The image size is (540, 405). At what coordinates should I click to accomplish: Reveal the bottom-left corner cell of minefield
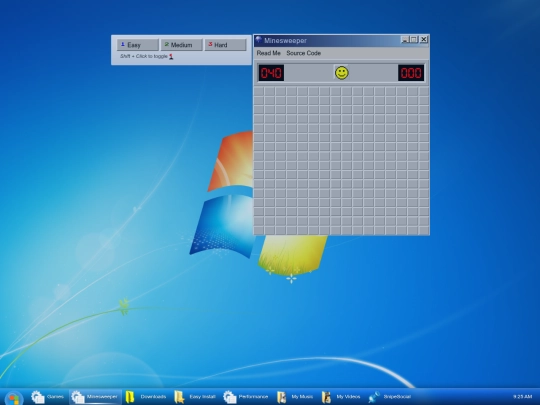click(259, 230)
